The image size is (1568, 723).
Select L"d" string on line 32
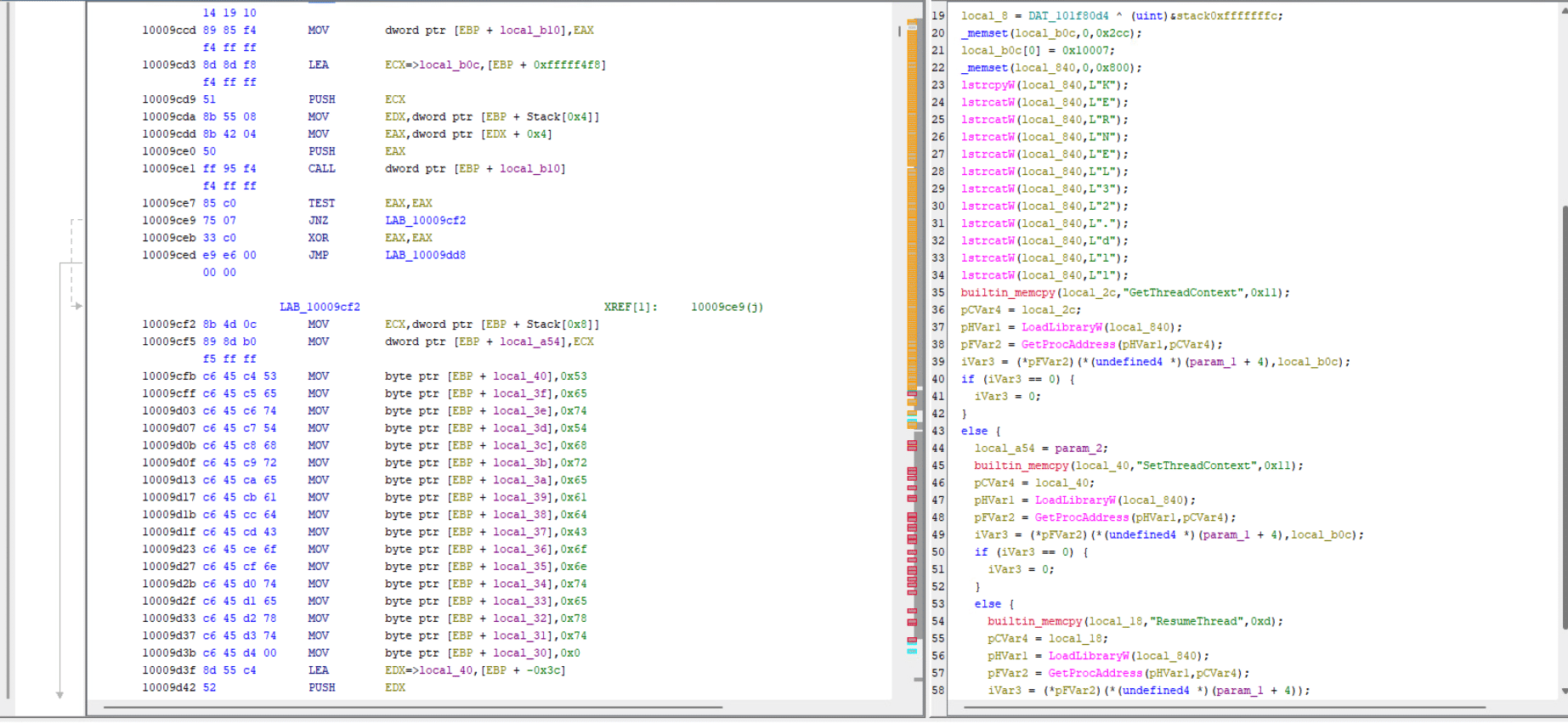(x=1101, y=240)
